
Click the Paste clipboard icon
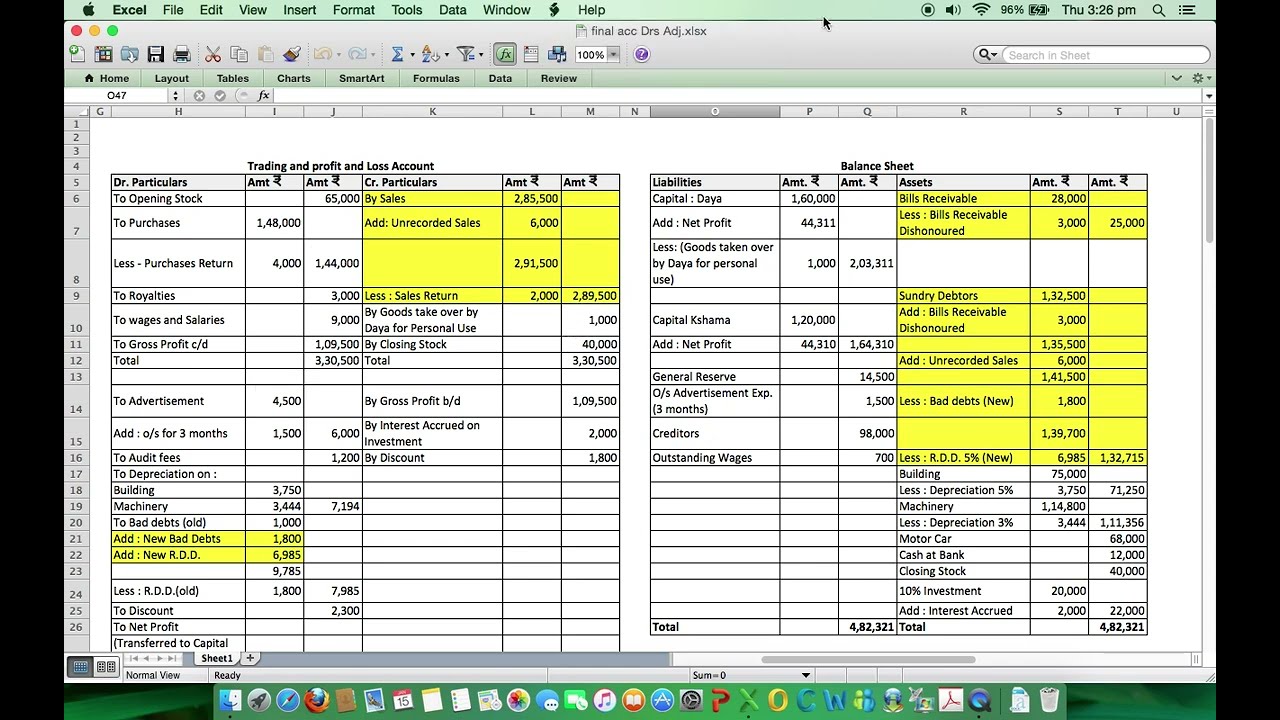pyautogui.click(x=265, y=54)
